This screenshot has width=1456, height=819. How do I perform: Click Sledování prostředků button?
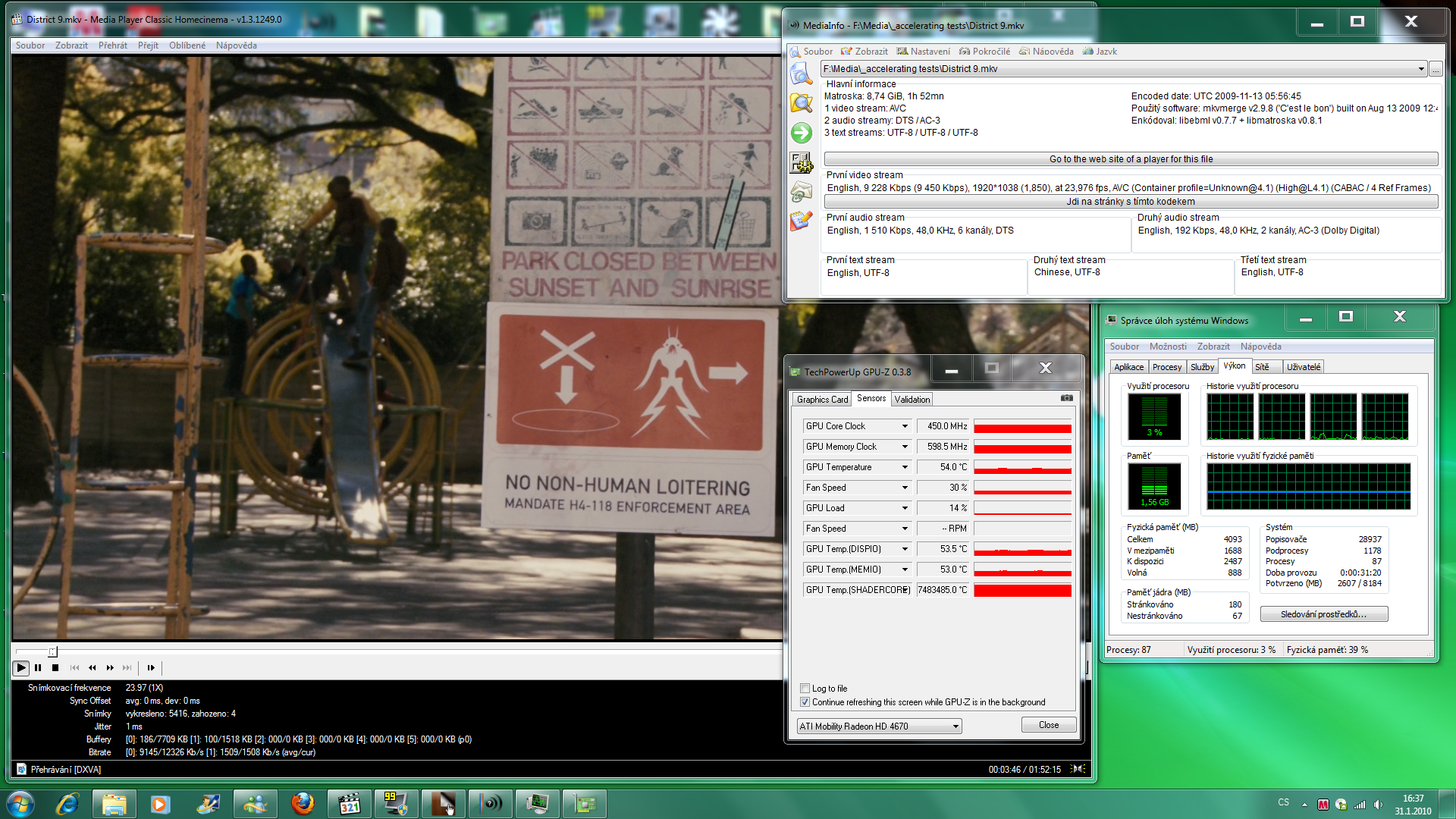1323,614
